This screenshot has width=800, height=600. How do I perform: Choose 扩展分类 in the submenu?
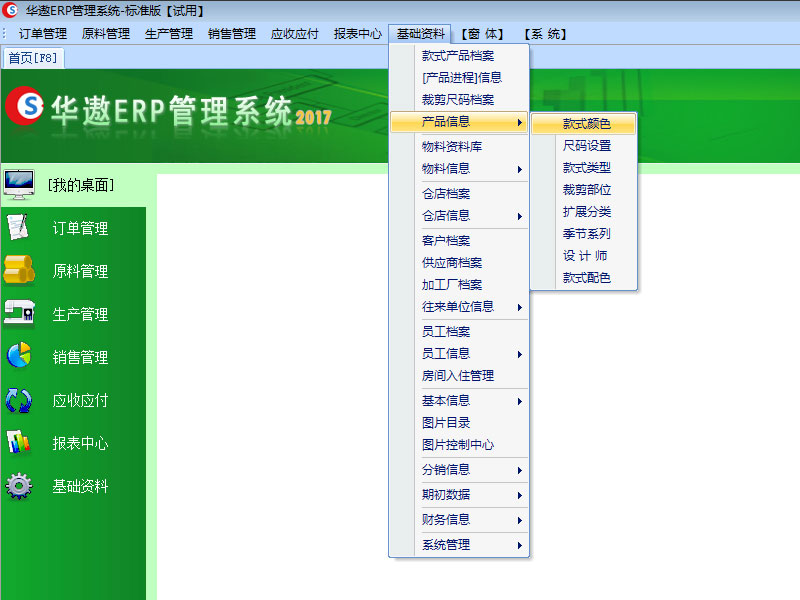(584, 212)
